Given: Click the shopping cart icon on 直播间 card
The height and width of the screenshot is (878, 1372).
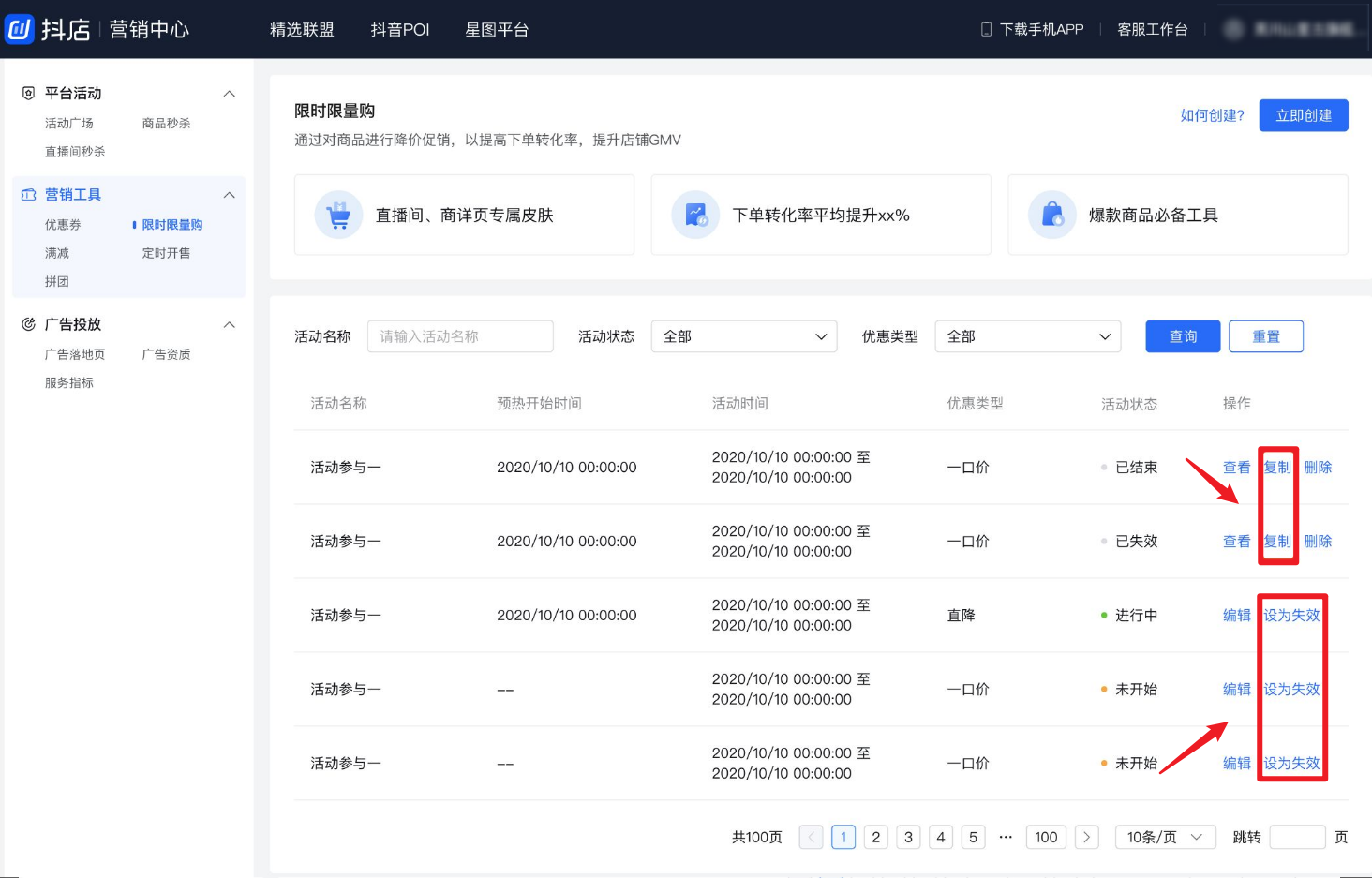Looking at the screenshot, I should coord(338,215).
